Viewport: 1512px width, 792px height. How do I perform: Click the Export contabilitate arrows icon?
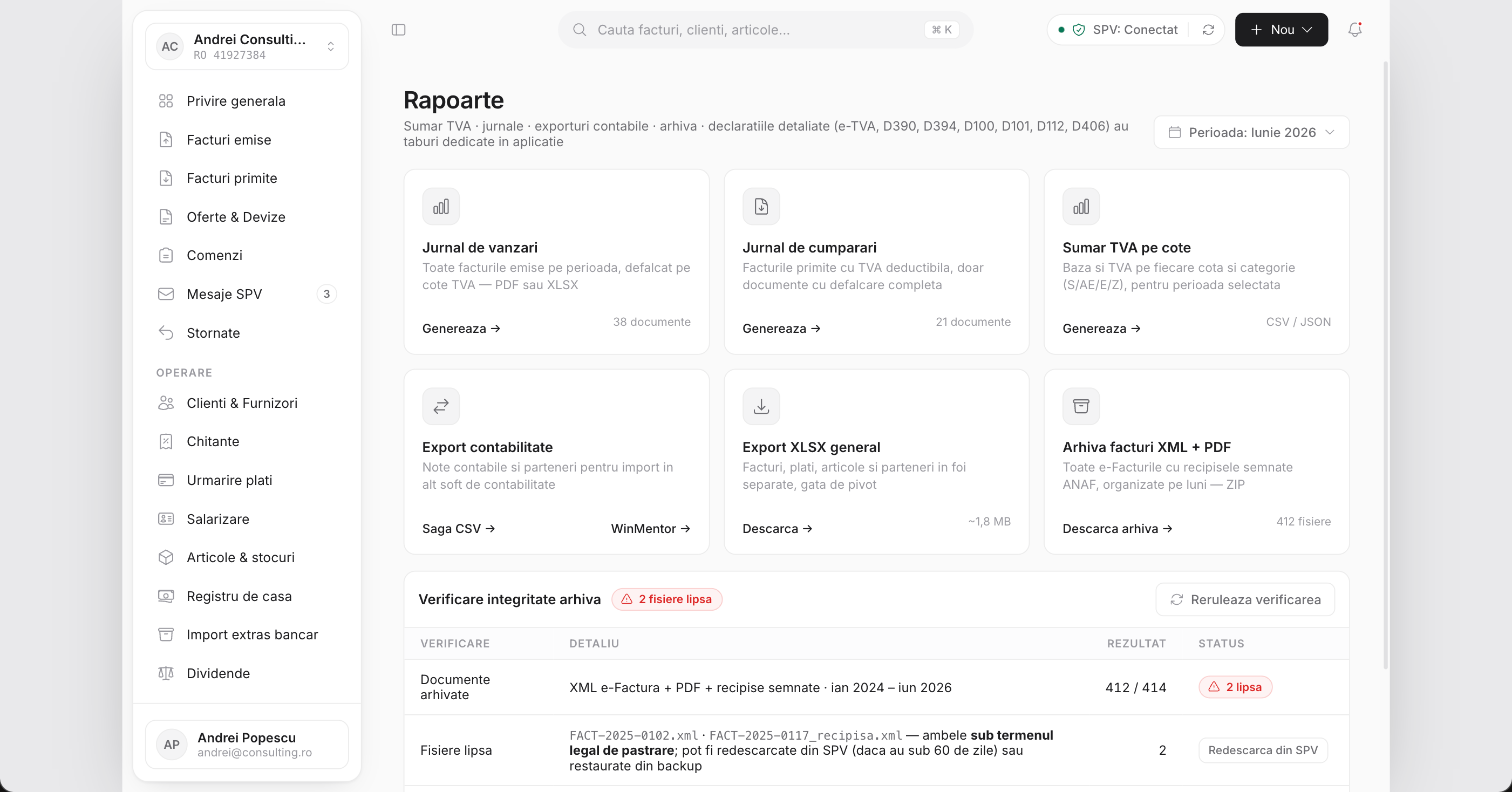[x=441, y=406]
